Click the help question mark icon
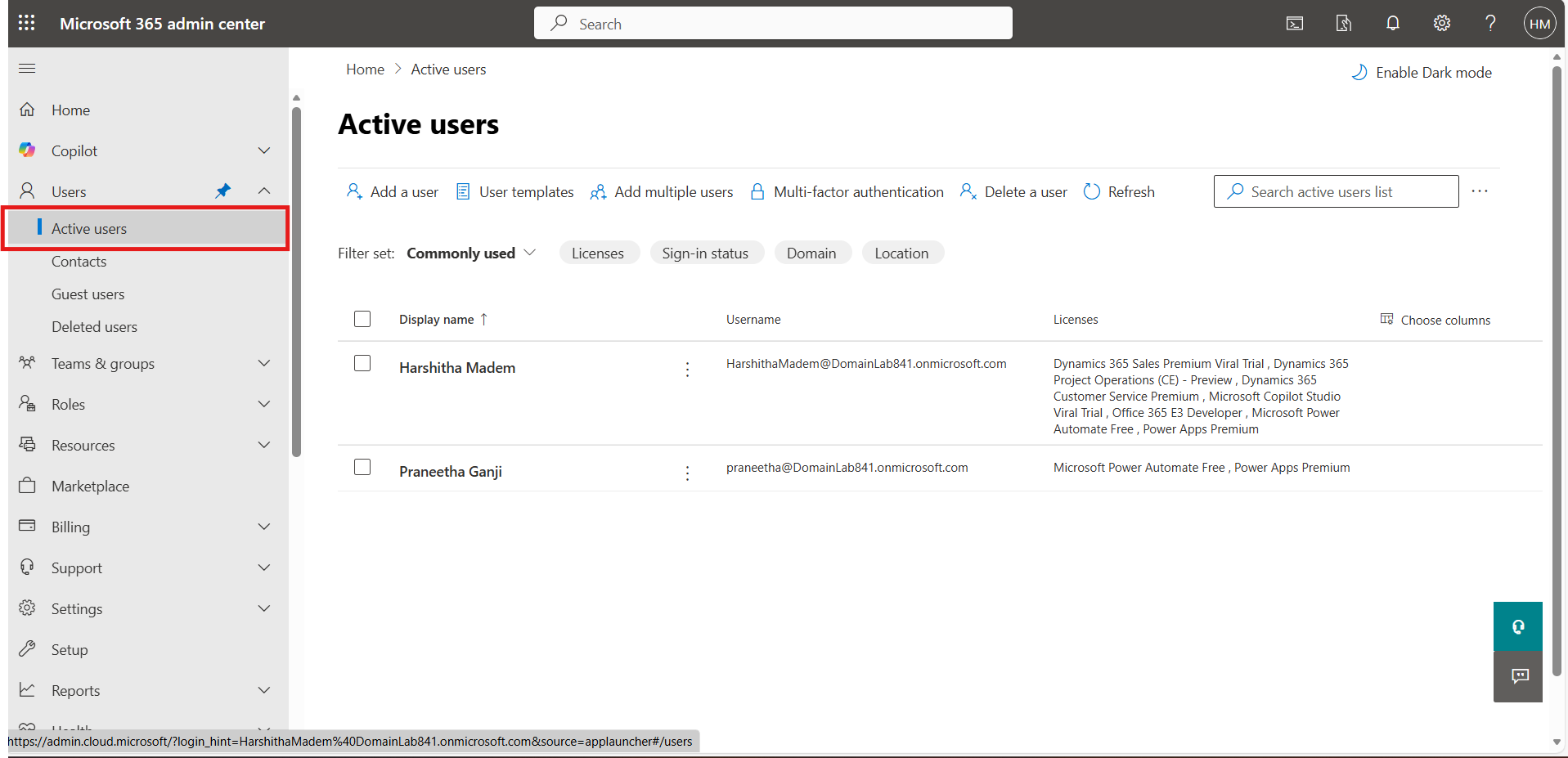 [1490, 23]
